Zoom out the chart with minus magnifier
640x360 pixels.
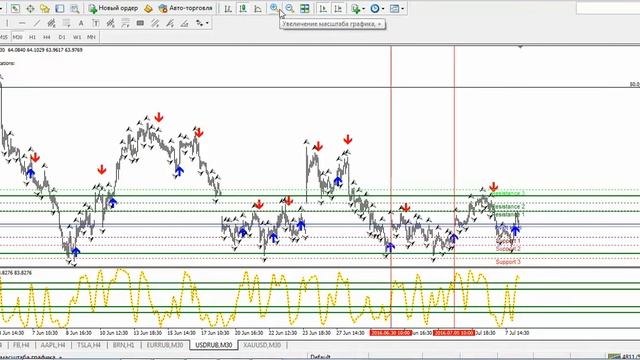[289, 8]
